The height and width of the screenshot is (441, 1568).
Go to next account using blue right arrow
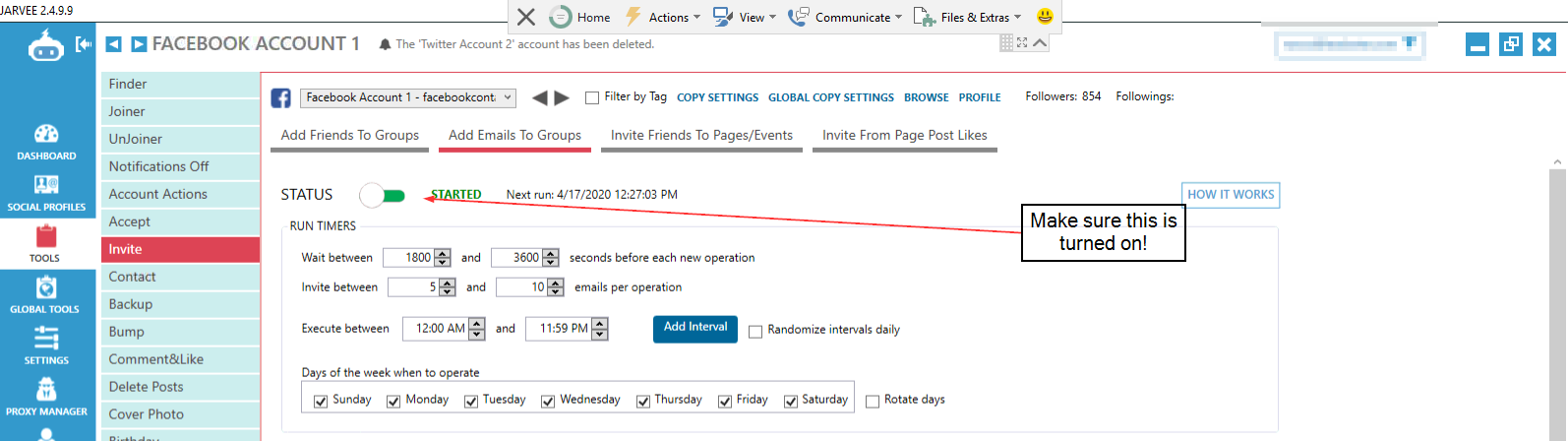tap(139, 44)
